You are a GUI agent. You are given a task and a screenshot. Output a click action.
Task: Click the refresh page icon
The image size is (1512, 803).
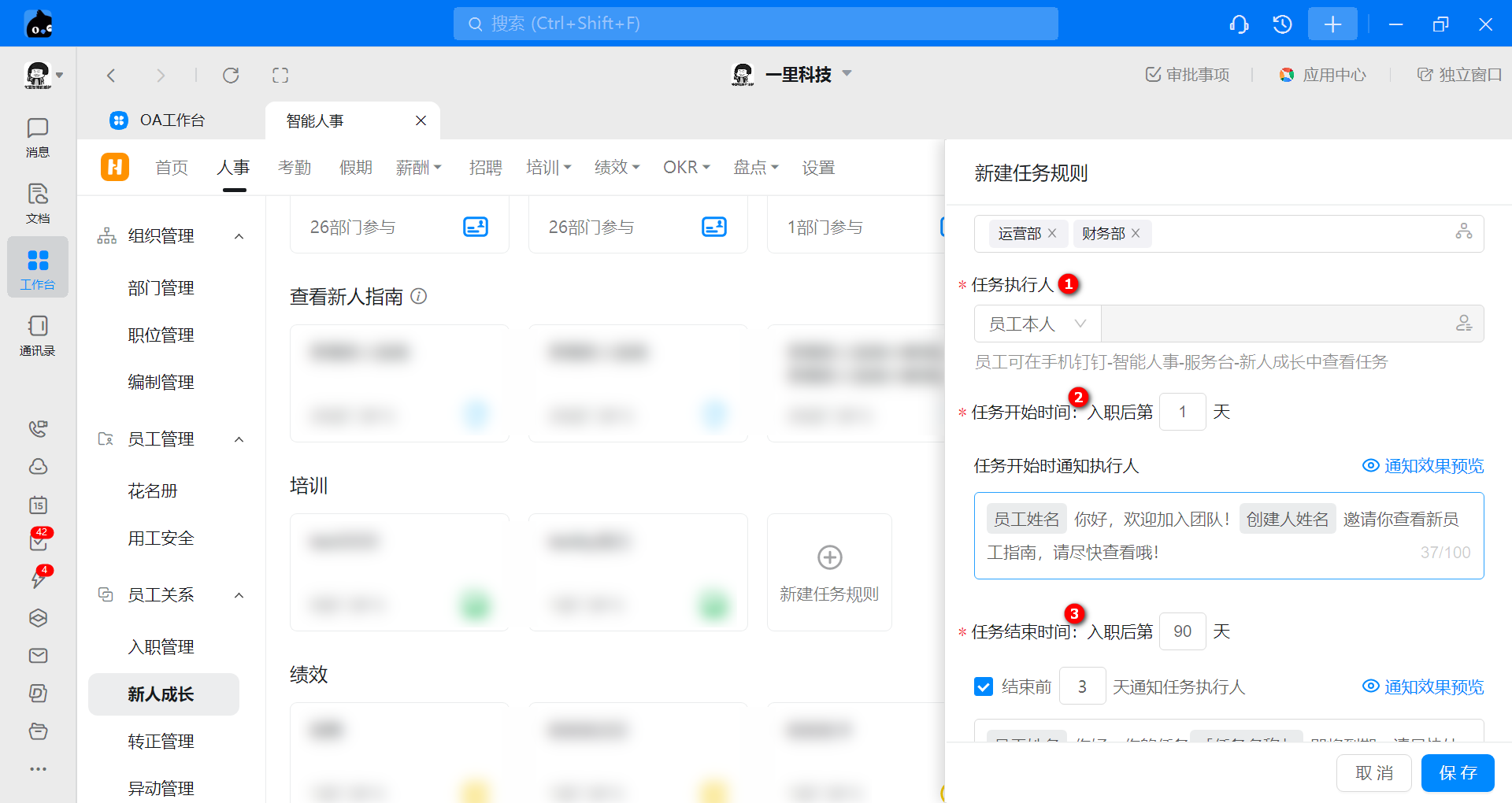point(231,76)
